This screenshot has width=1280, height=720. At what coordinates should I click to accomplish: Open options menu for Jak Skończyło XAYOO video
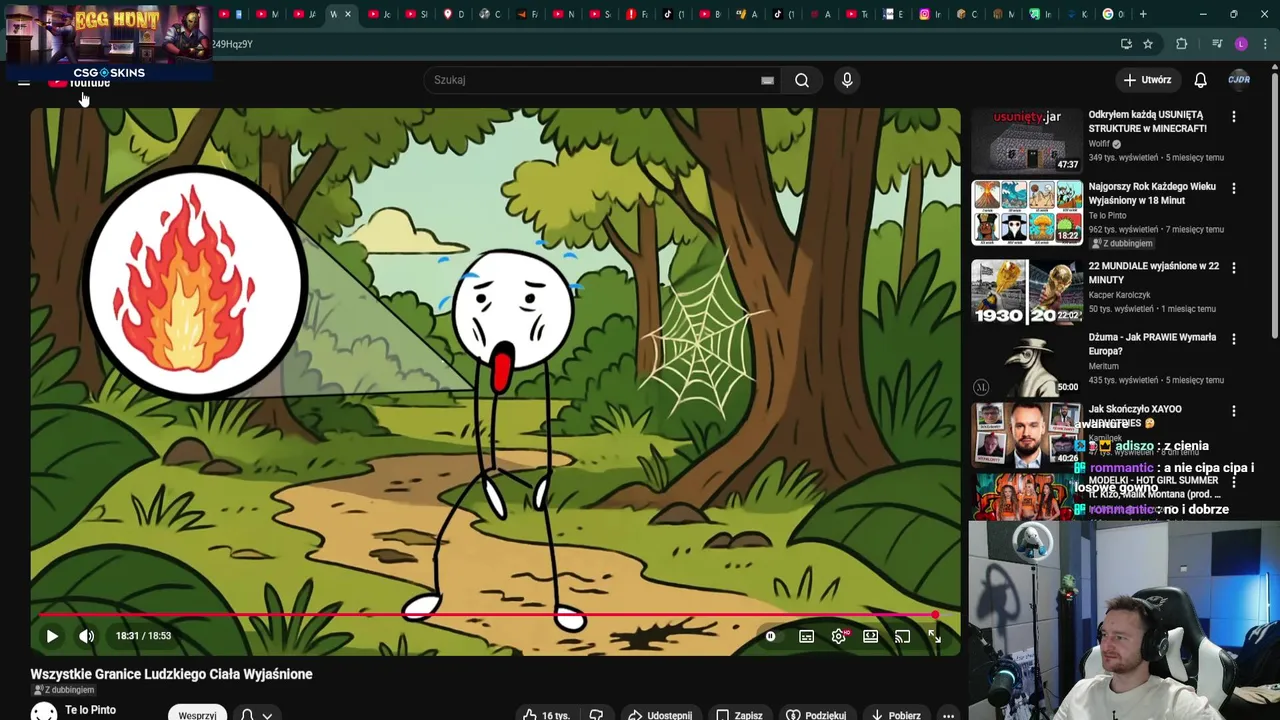1234,411
